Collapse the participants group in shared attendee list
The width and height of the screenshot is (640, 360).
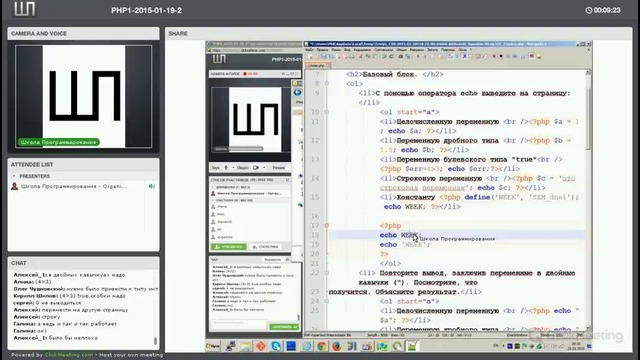(x=213, y=200)
